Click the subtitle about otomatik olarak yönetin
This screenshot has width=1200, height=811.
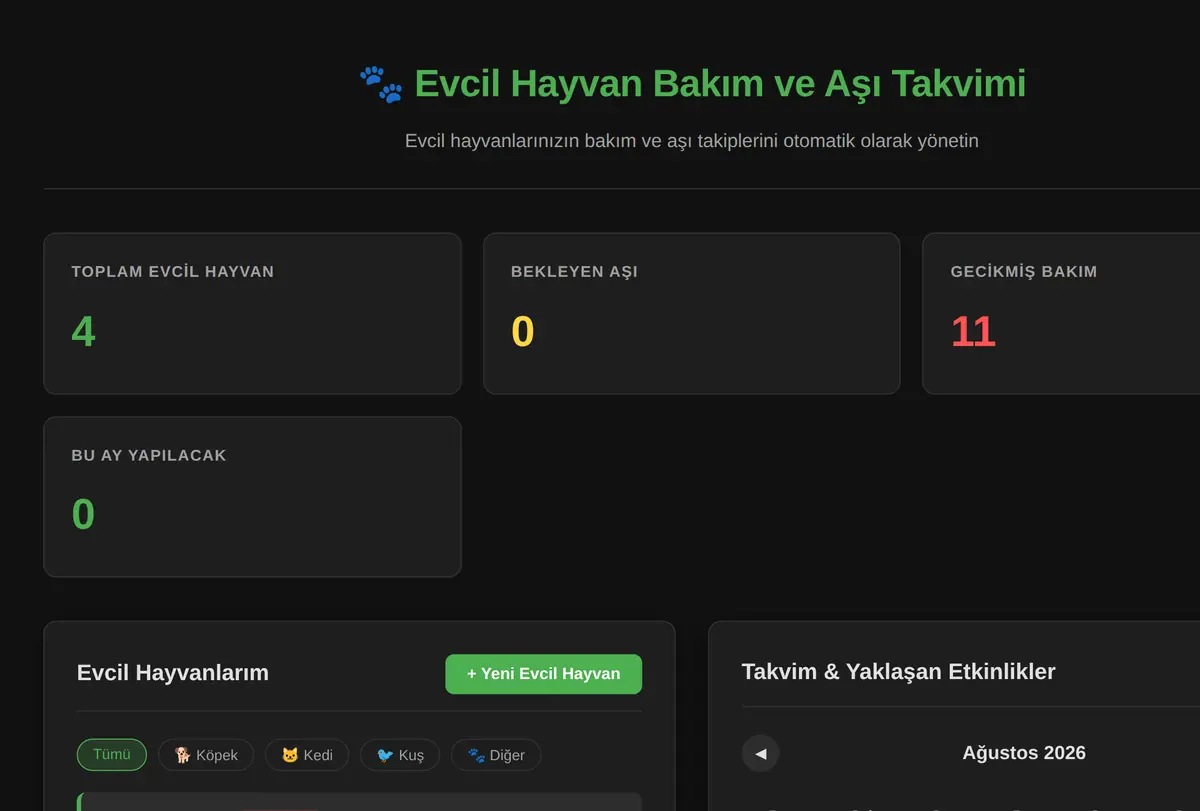[692, 141]
